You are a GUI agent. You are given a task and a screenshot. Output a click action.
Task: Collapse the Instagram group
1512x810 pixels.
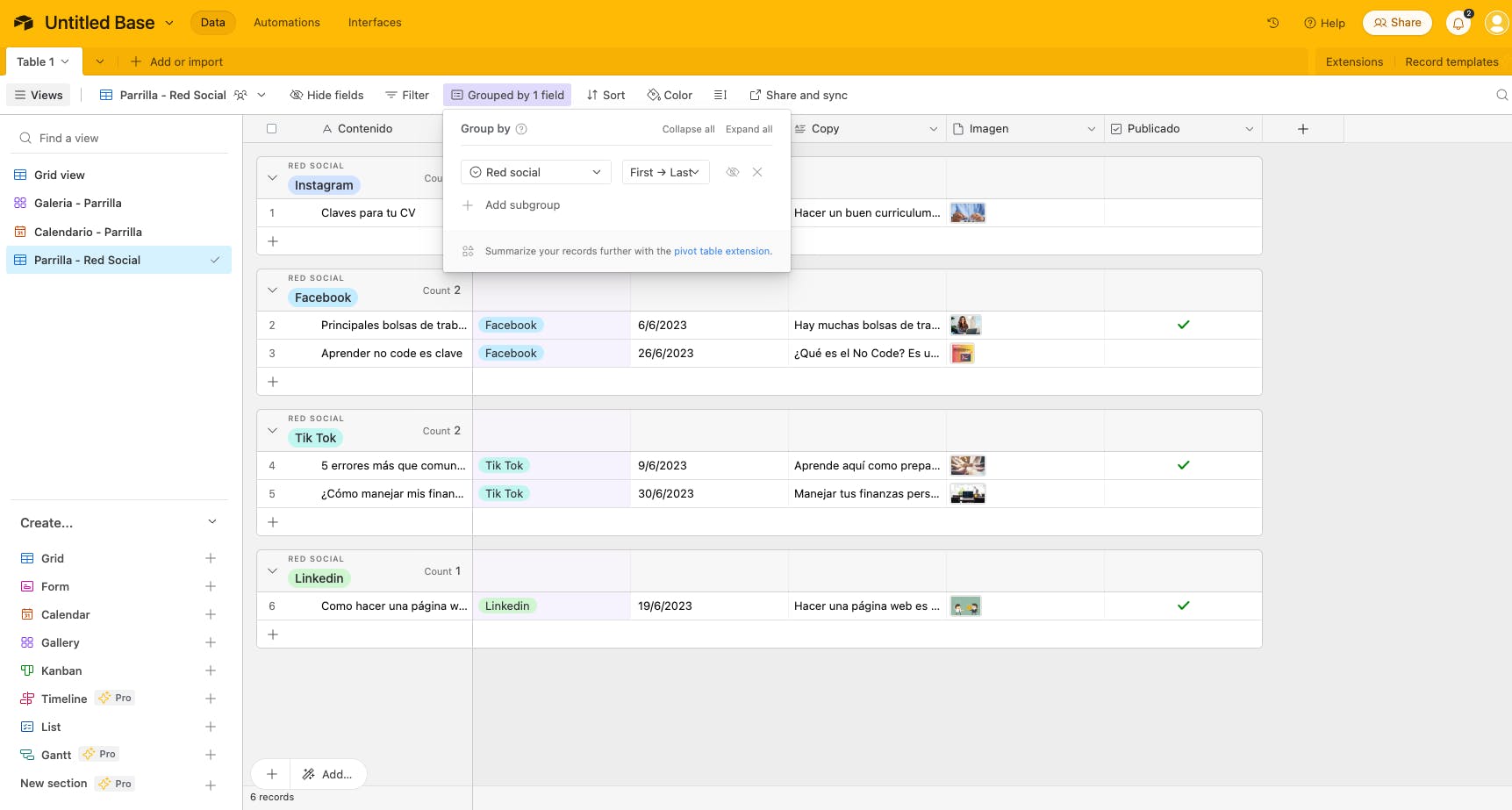coord(272,178)
